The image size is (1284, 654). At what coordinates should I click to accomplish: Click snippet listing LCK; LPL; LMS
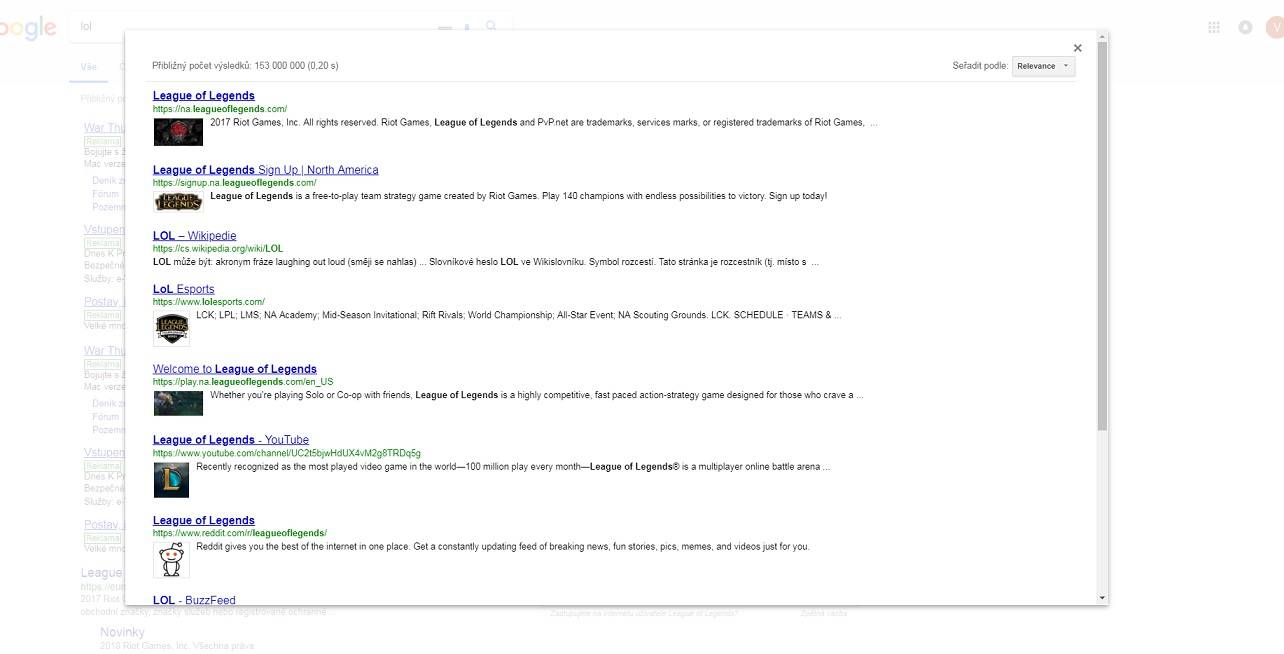point(518,315)
